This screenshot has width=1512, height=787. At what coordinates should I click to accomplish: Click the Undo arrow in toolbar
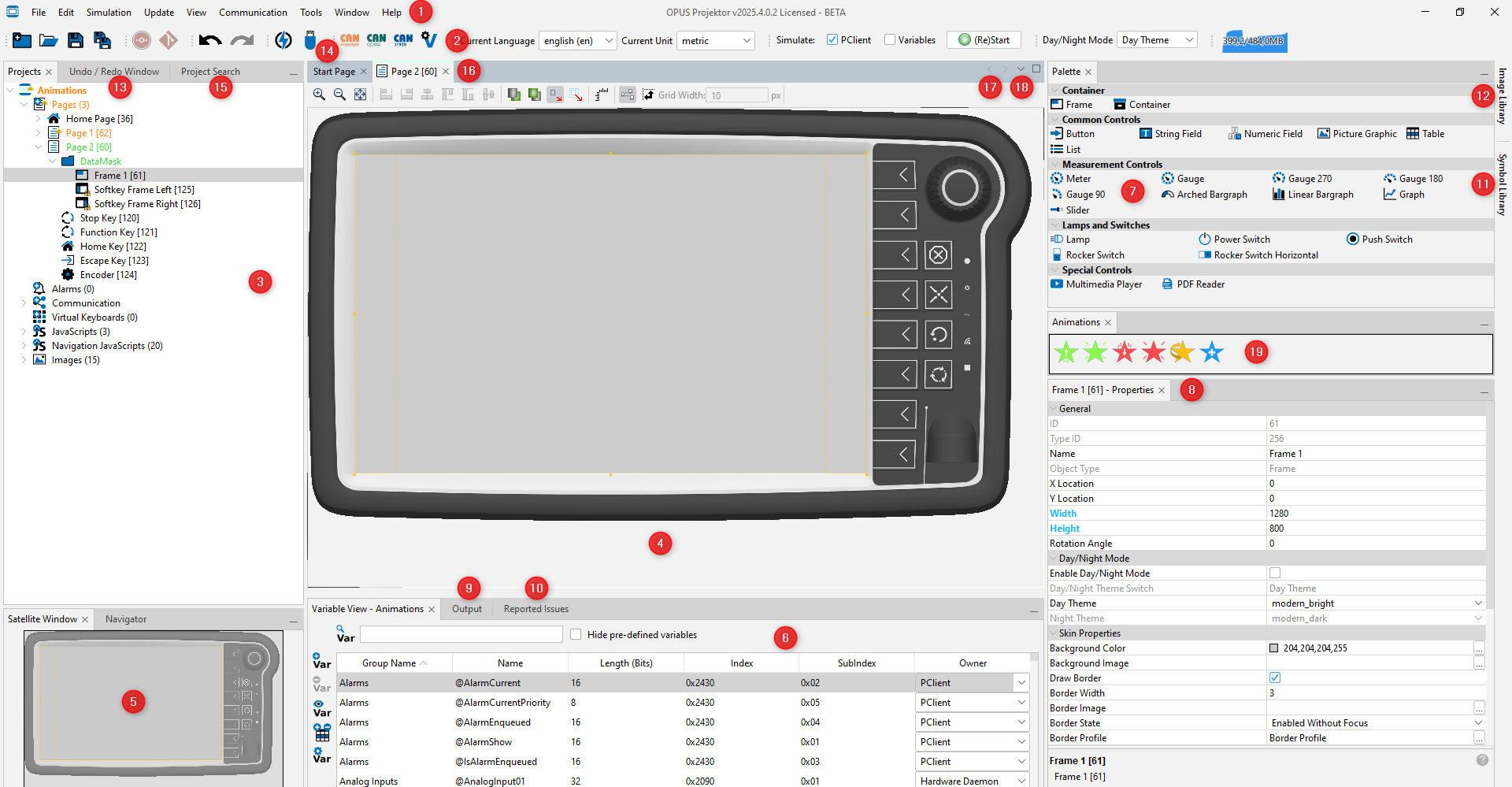209,40
